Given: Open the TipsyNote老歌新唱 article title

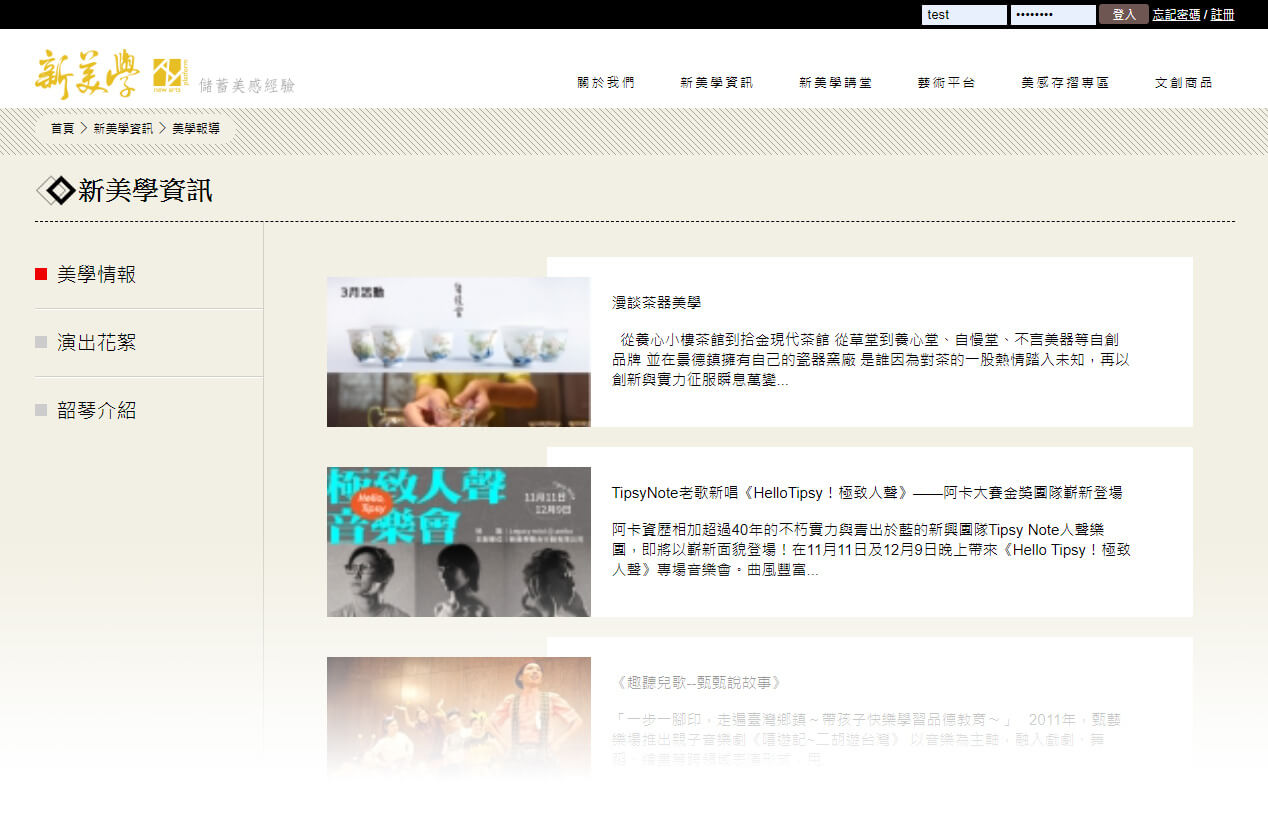Looking at the screenshot, I should [866, 493].
